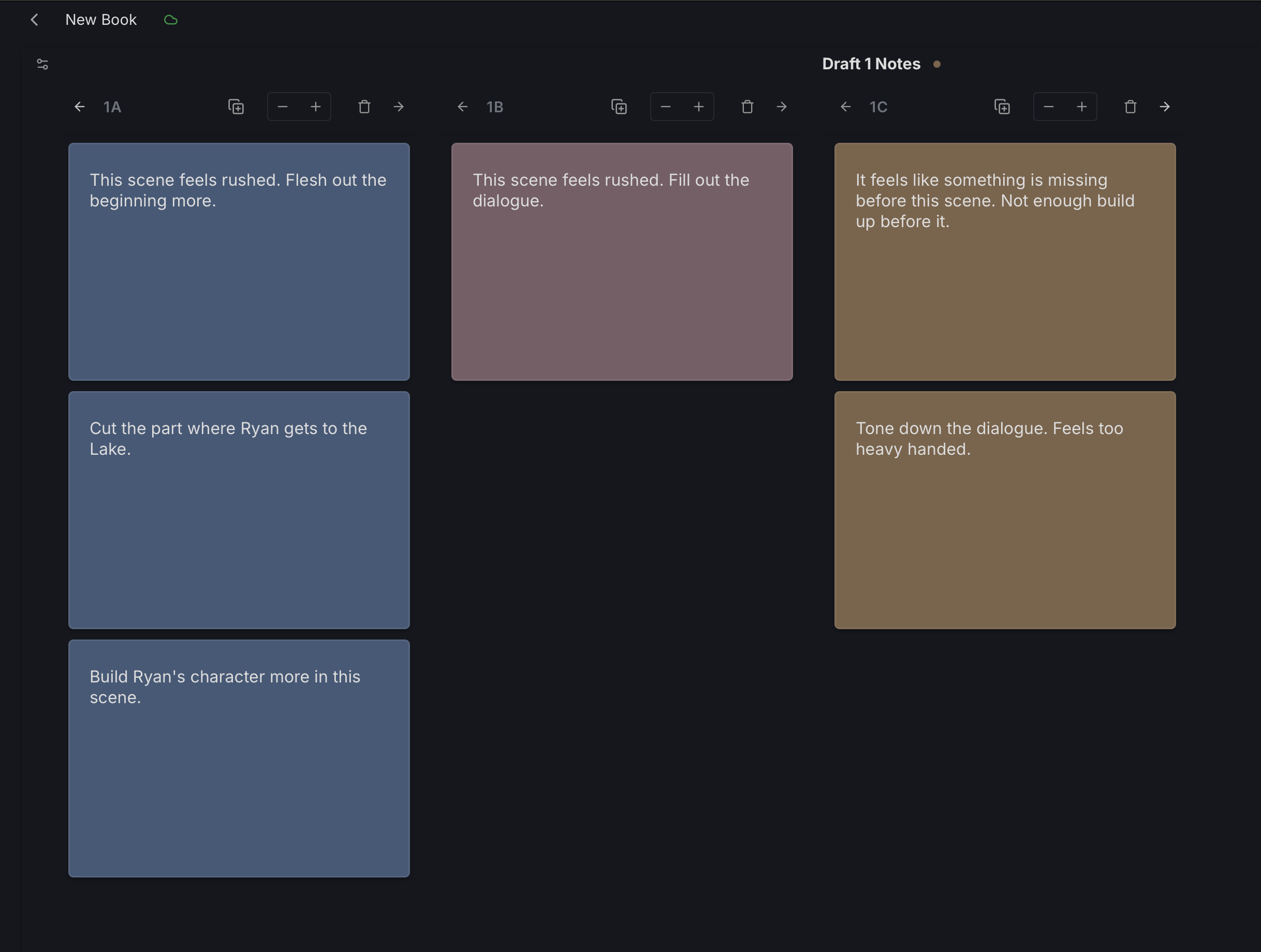Delete column 1C with trash icon
The image size is (1261, 952).
point(1131,107)
